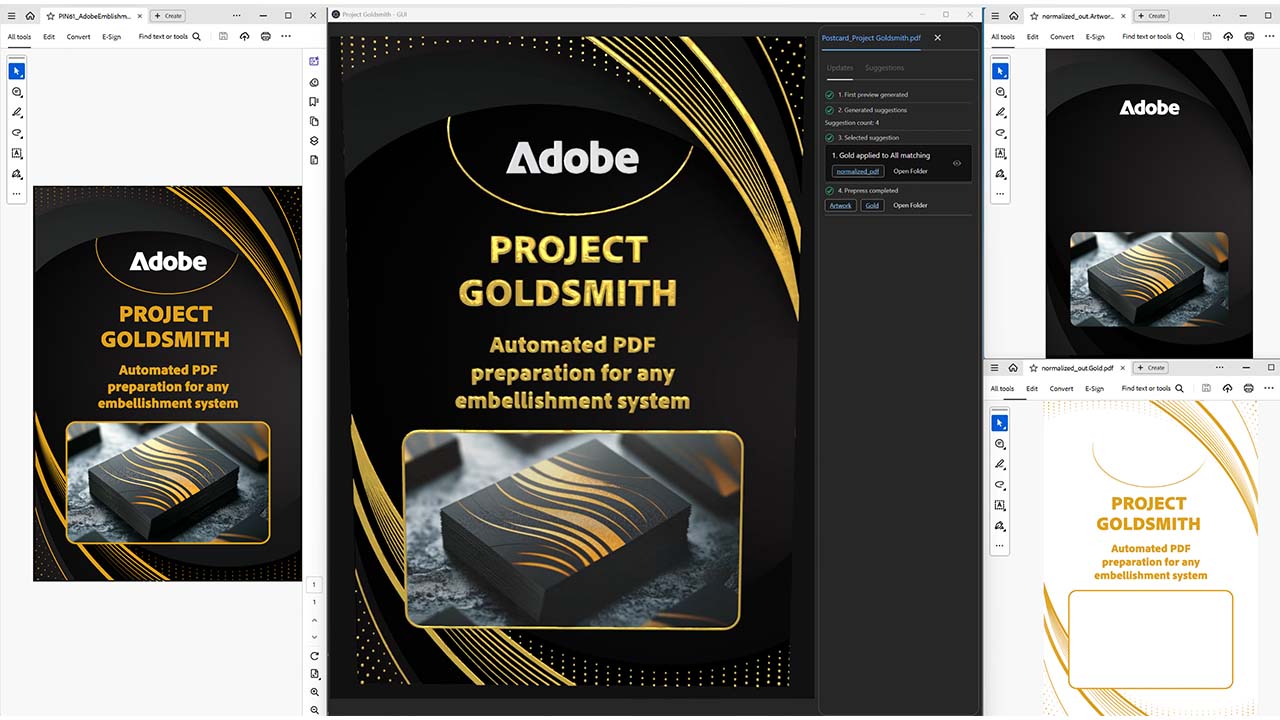Screen dimensions: 1280x720
Task: Select the Selection arrow tool in Acrobat's tool rail
Action: click(x=16, y=71)
